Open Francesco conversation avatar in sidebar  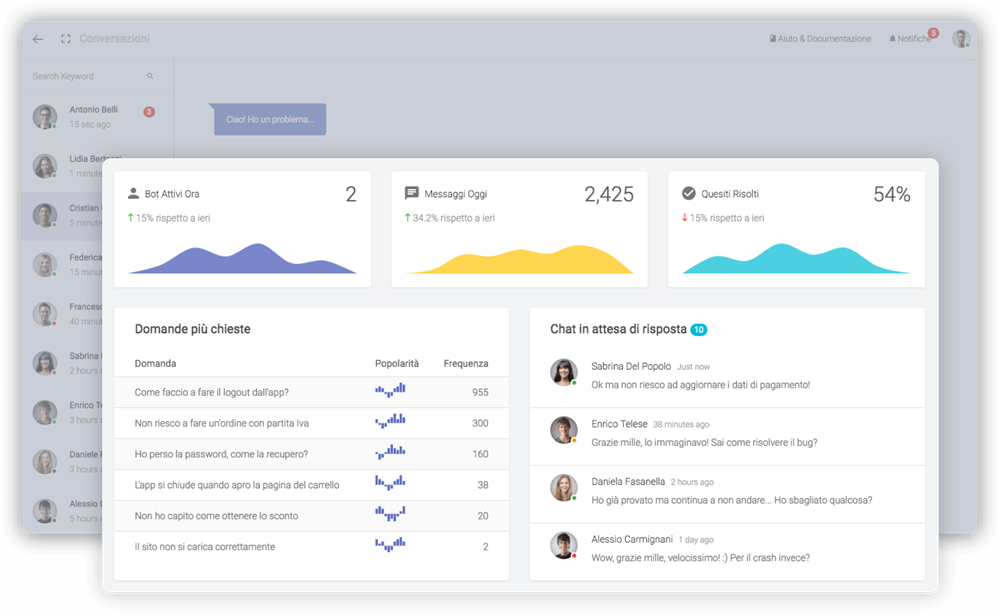45,314
